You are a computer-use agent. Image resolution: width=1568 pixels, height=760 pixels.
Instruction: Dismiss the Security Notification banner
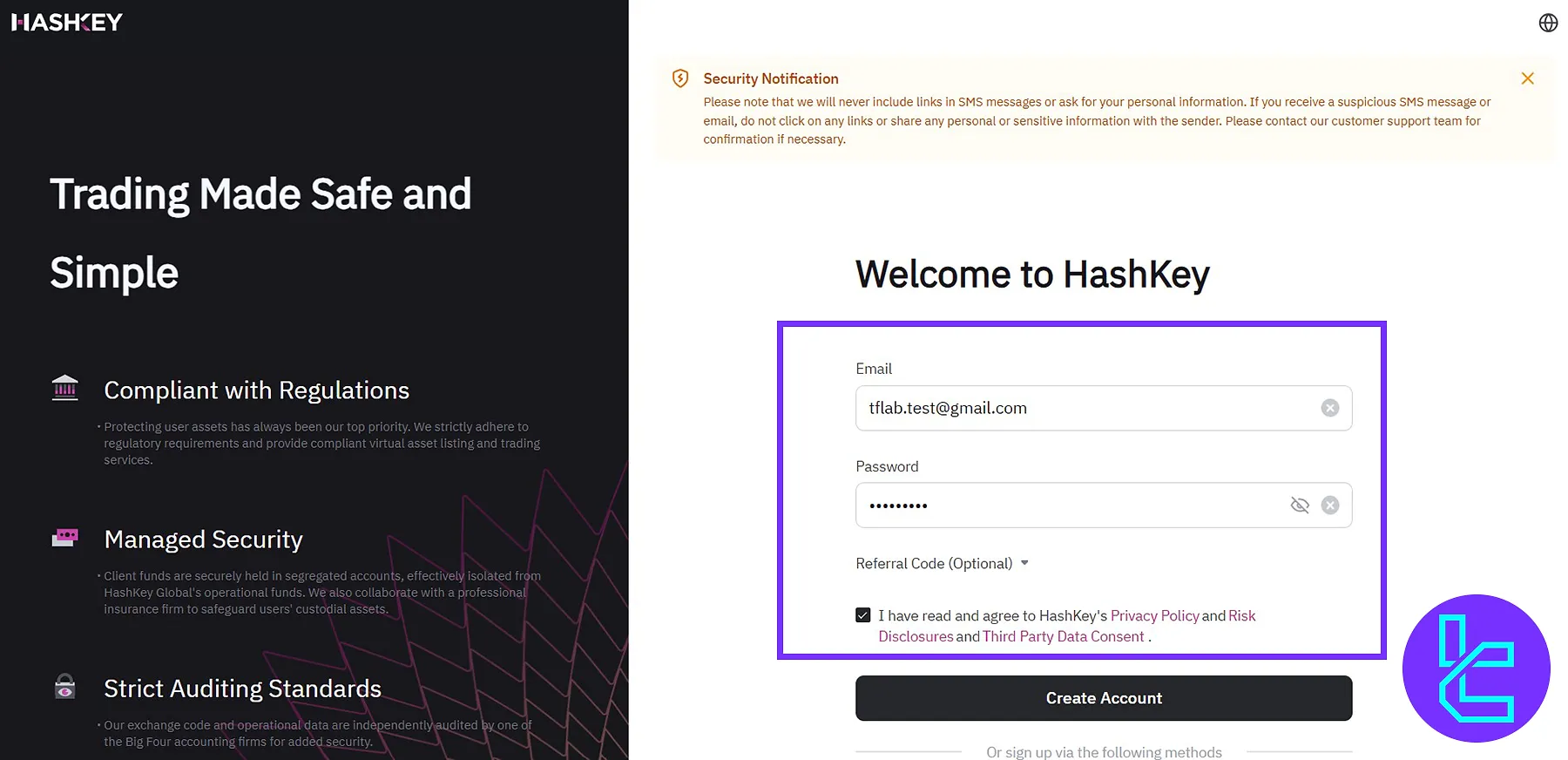click(x=1527, y=78)
